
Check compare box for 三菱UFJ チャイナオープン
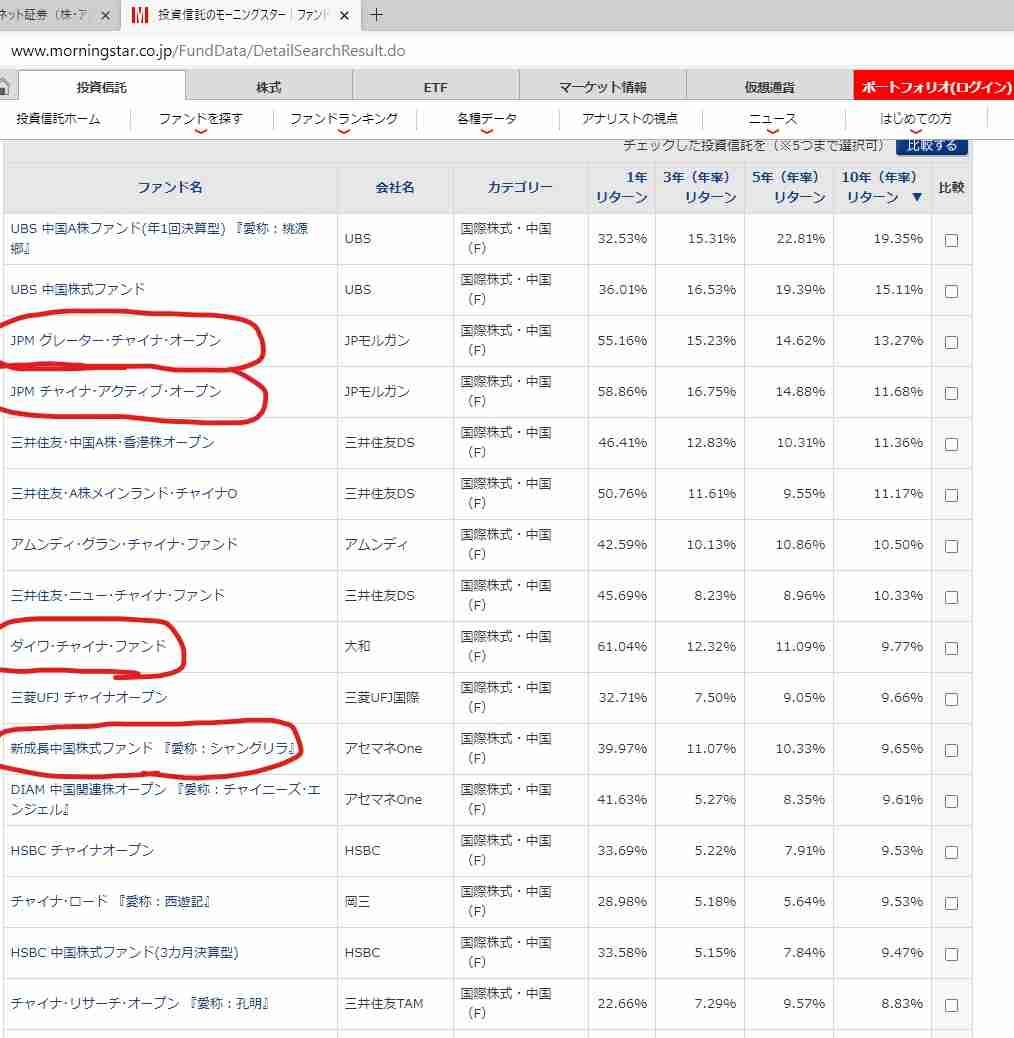pyautogui.click(x=951, y=699)
